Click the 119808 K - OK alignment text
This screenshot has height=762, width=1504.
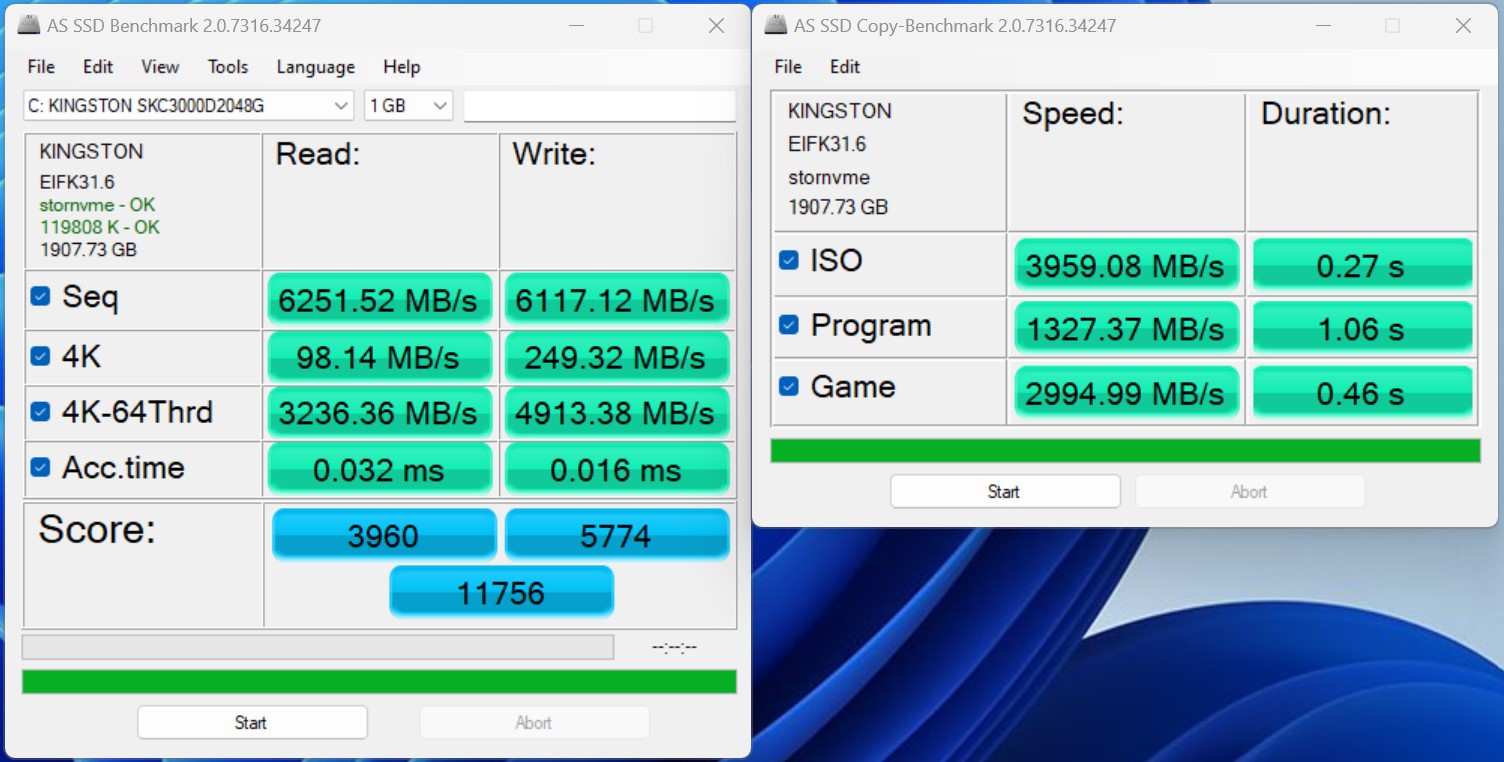(99, 227)
